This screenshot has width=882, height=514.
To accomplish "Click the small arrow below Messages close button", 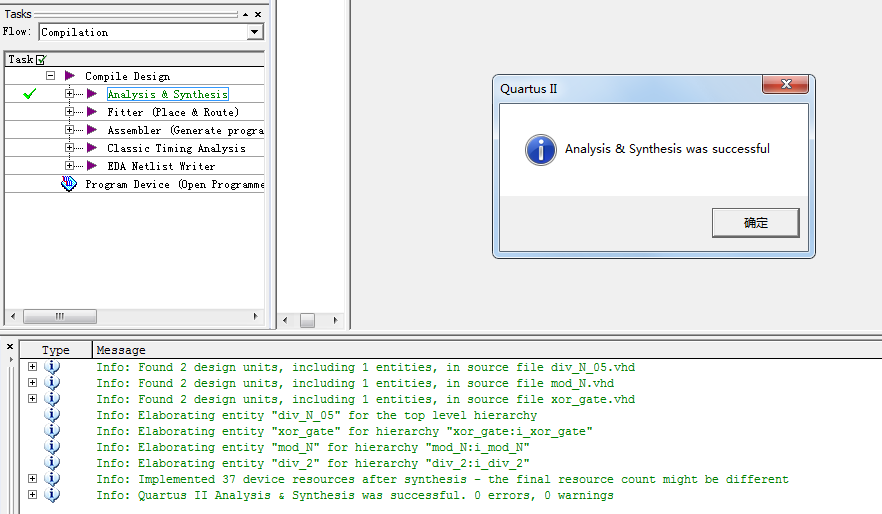I will (x=11, y=359).
